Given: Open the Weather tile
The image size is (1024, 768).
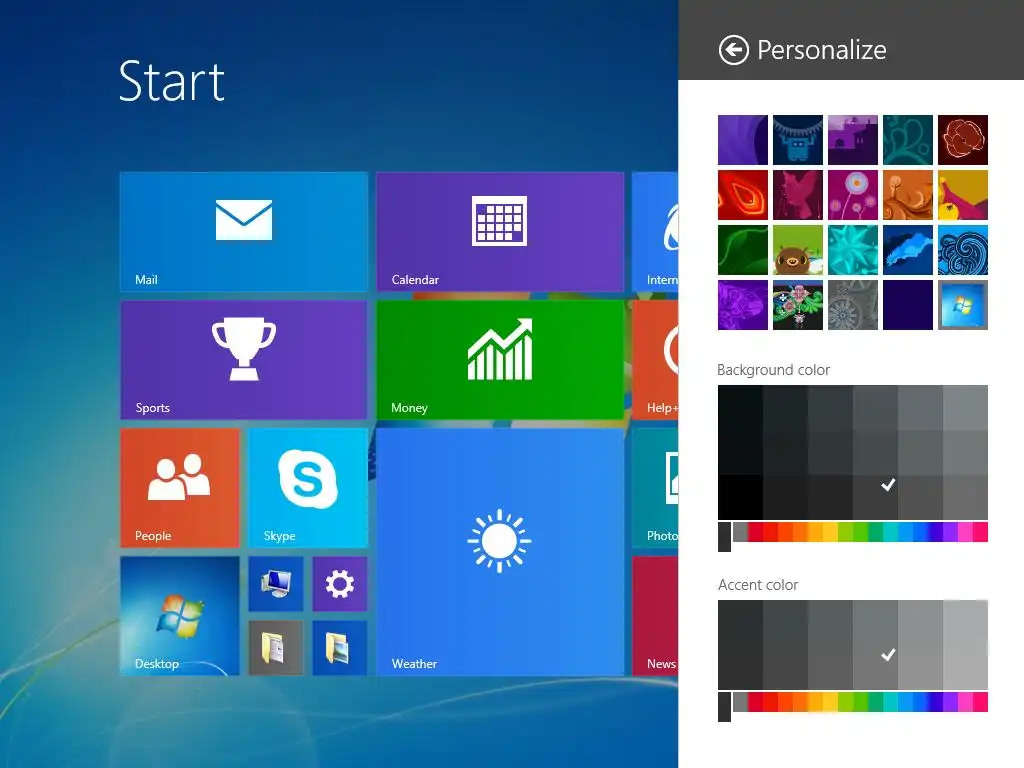Looking at the screenshot, I should [x=500, y=552].
